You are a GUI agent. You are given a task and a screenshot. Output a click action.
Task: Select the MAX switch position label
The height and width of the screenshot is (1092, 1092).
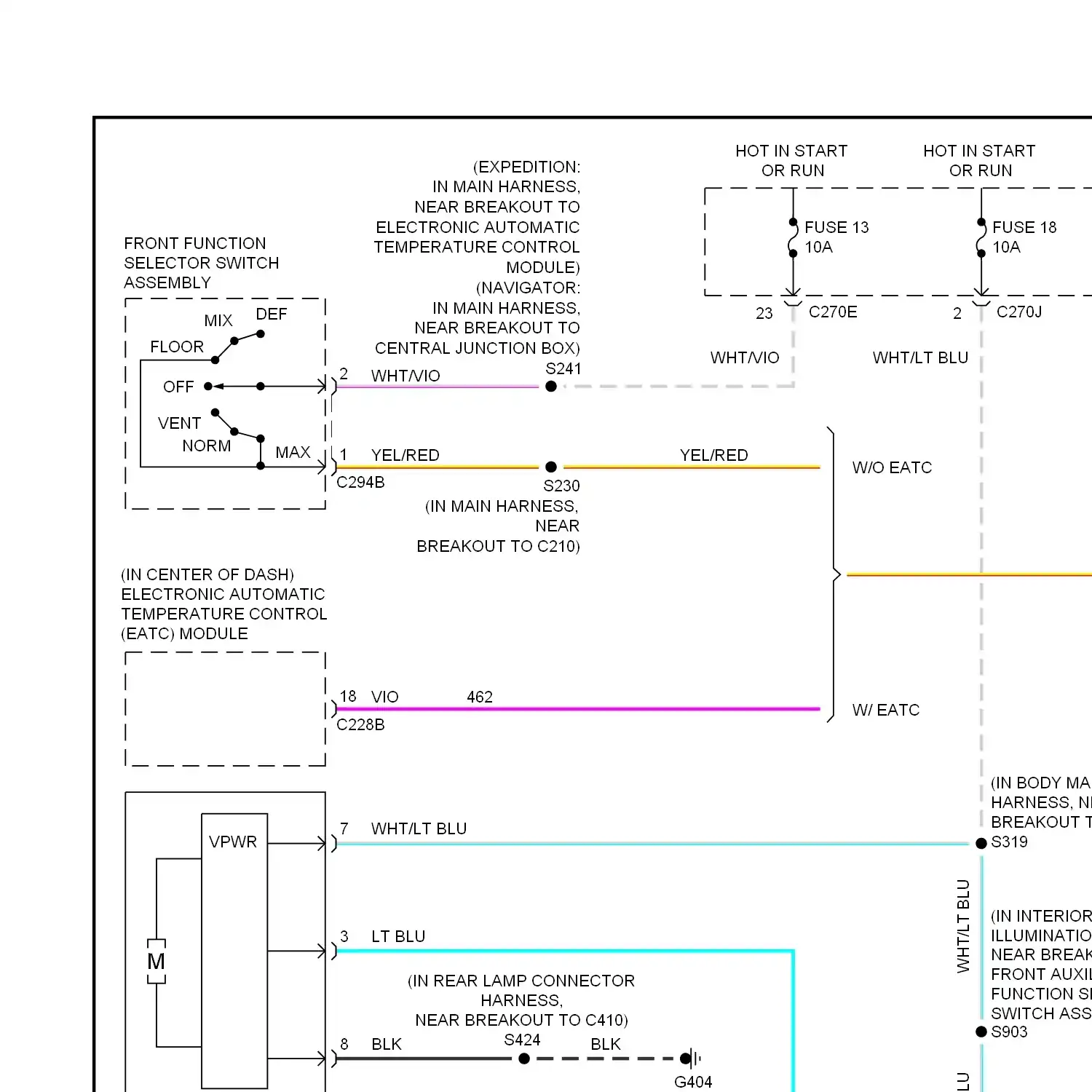(x=293, y=452)
